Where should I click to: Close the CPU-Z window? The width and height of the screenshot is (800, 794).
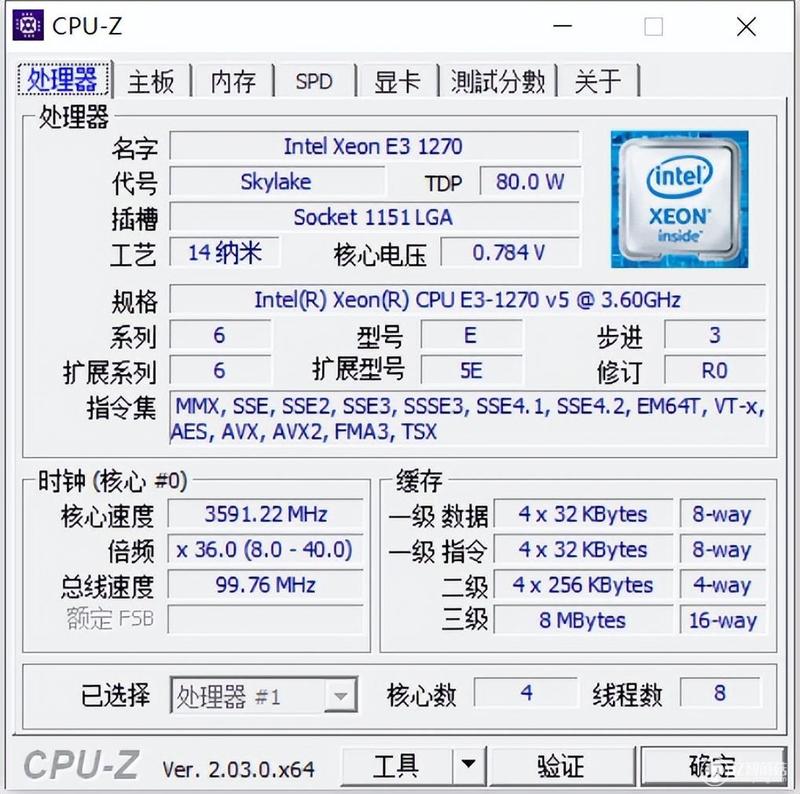(x=746, y=26)
